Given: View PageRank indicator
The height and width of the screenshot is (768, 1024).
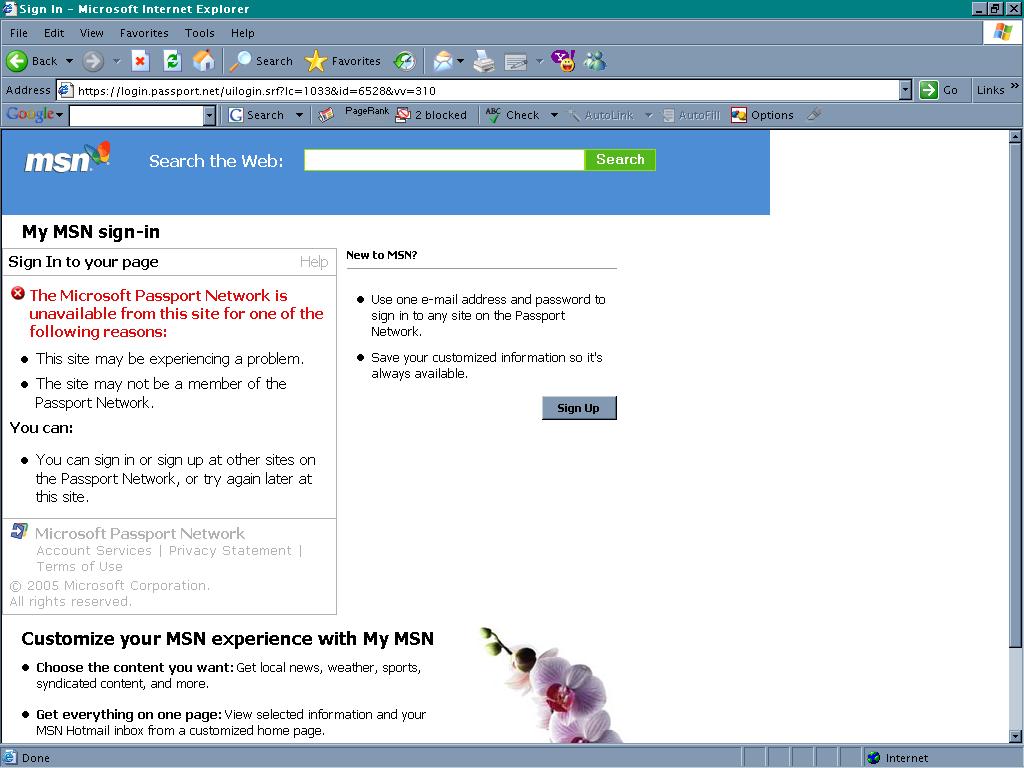Looking at the screenshot, I should pos(367,112).
